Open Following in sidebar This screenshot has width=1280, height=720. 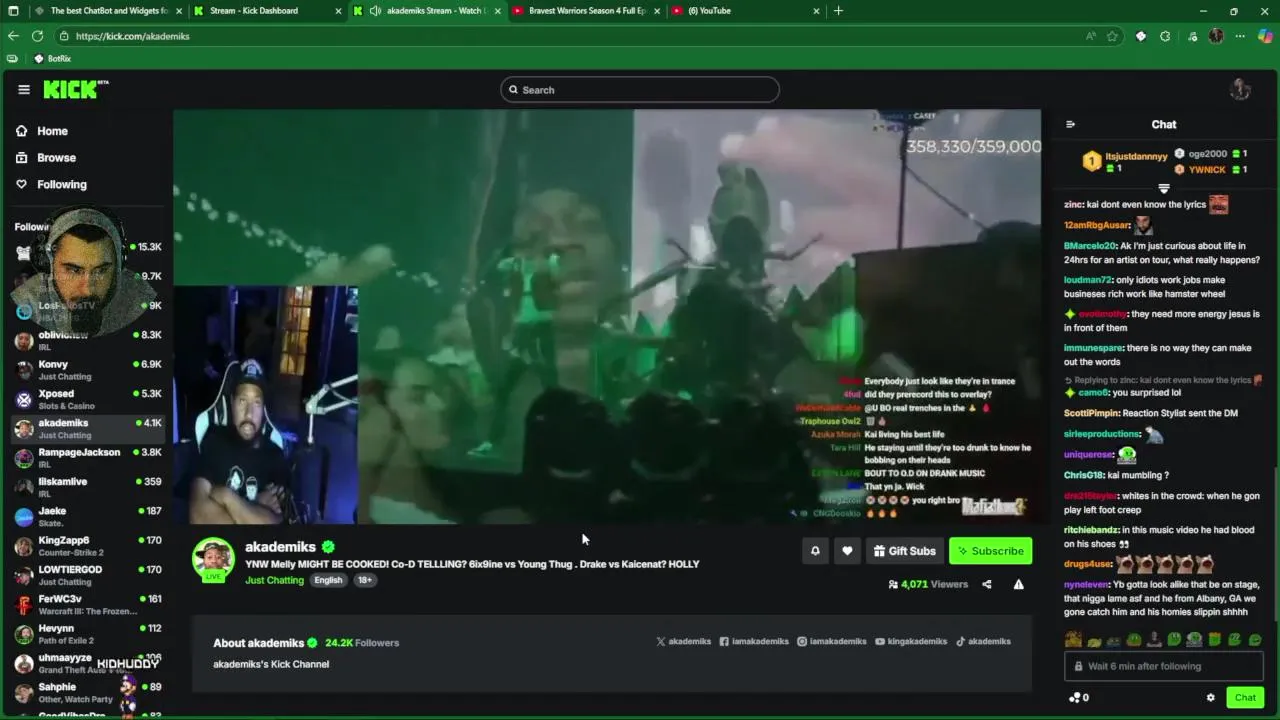(51, 184)
